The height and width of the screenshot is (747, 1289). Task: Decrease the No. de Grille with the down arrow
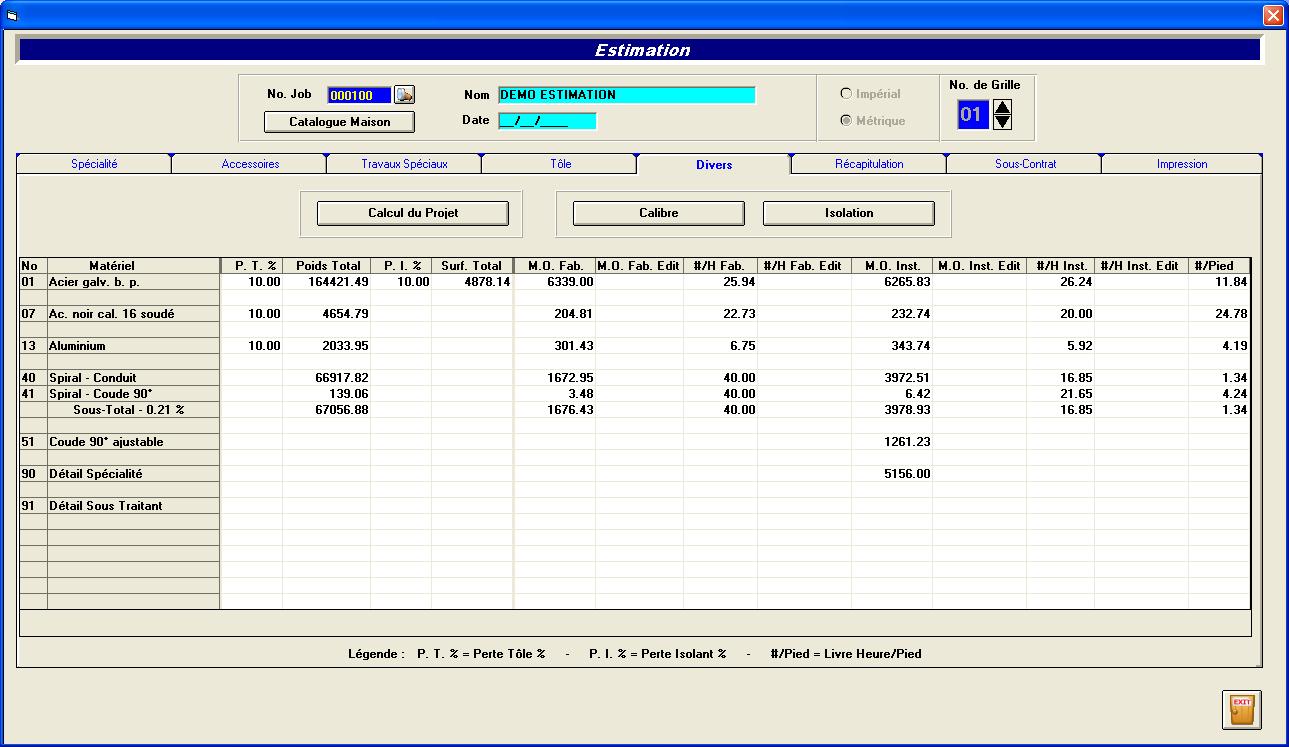(x=1002, y=122)
